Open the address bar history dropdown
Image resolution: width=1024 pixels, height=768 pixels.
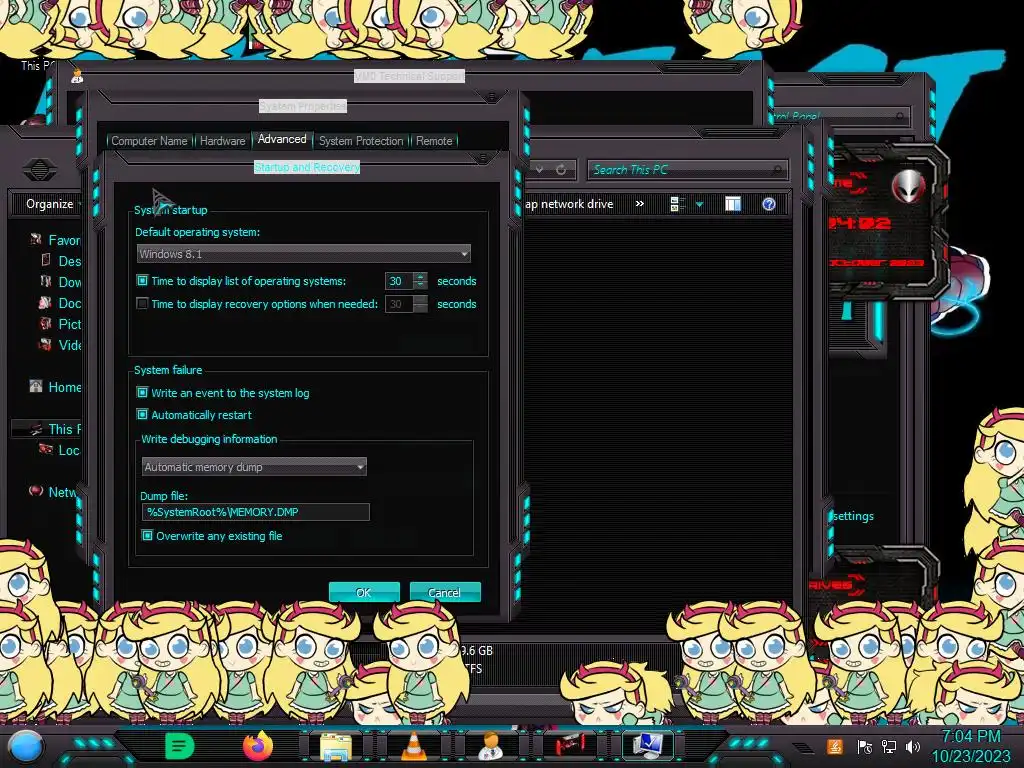coord(539,170)
